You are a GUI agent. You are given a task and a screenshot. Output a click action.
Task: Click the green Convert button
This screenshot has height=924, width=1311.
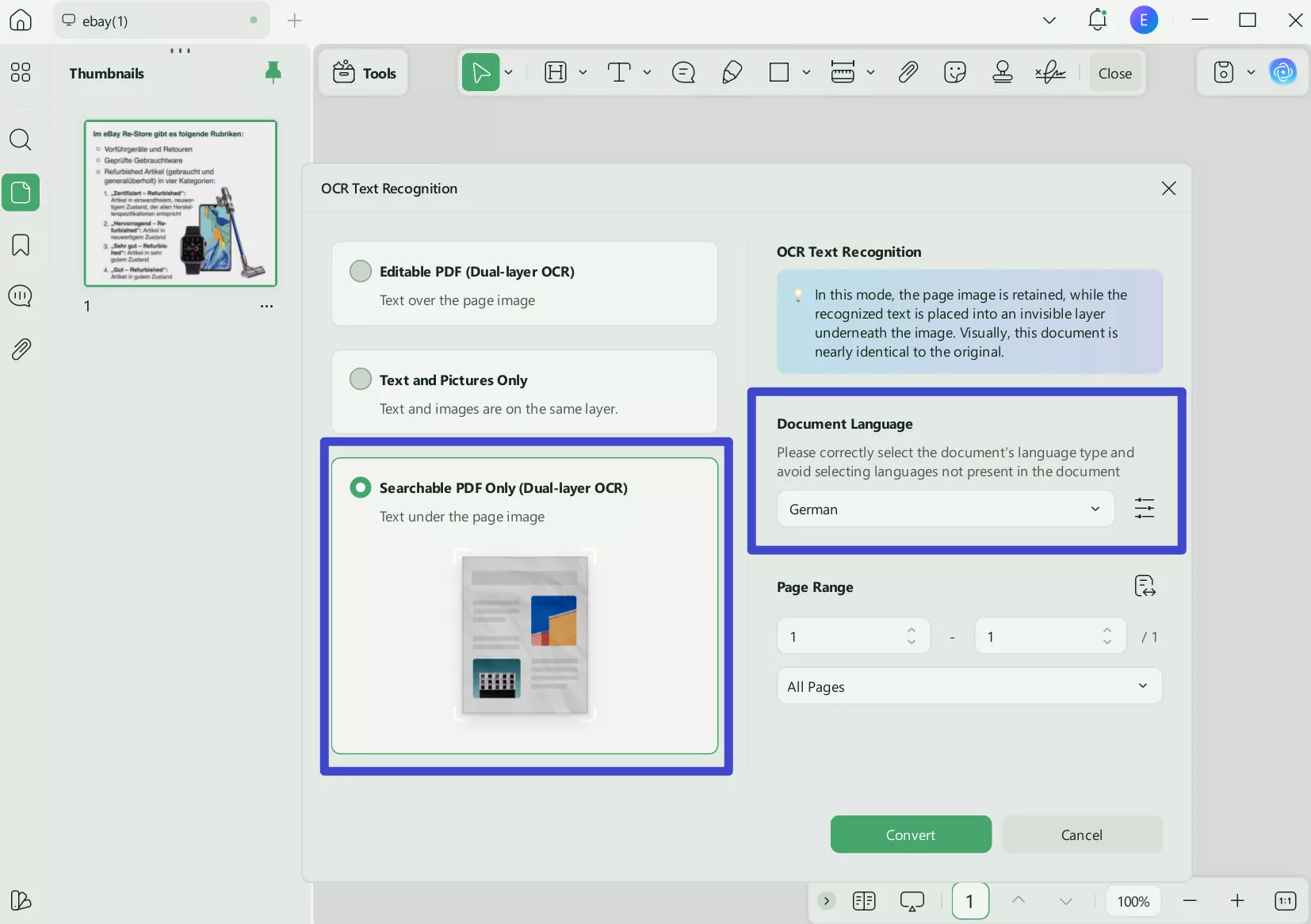tap(910, 834)
